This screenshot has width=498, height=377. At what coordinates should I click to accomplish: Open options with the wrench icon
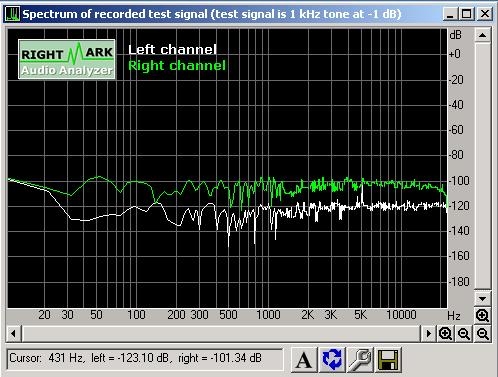click(360, 360)
